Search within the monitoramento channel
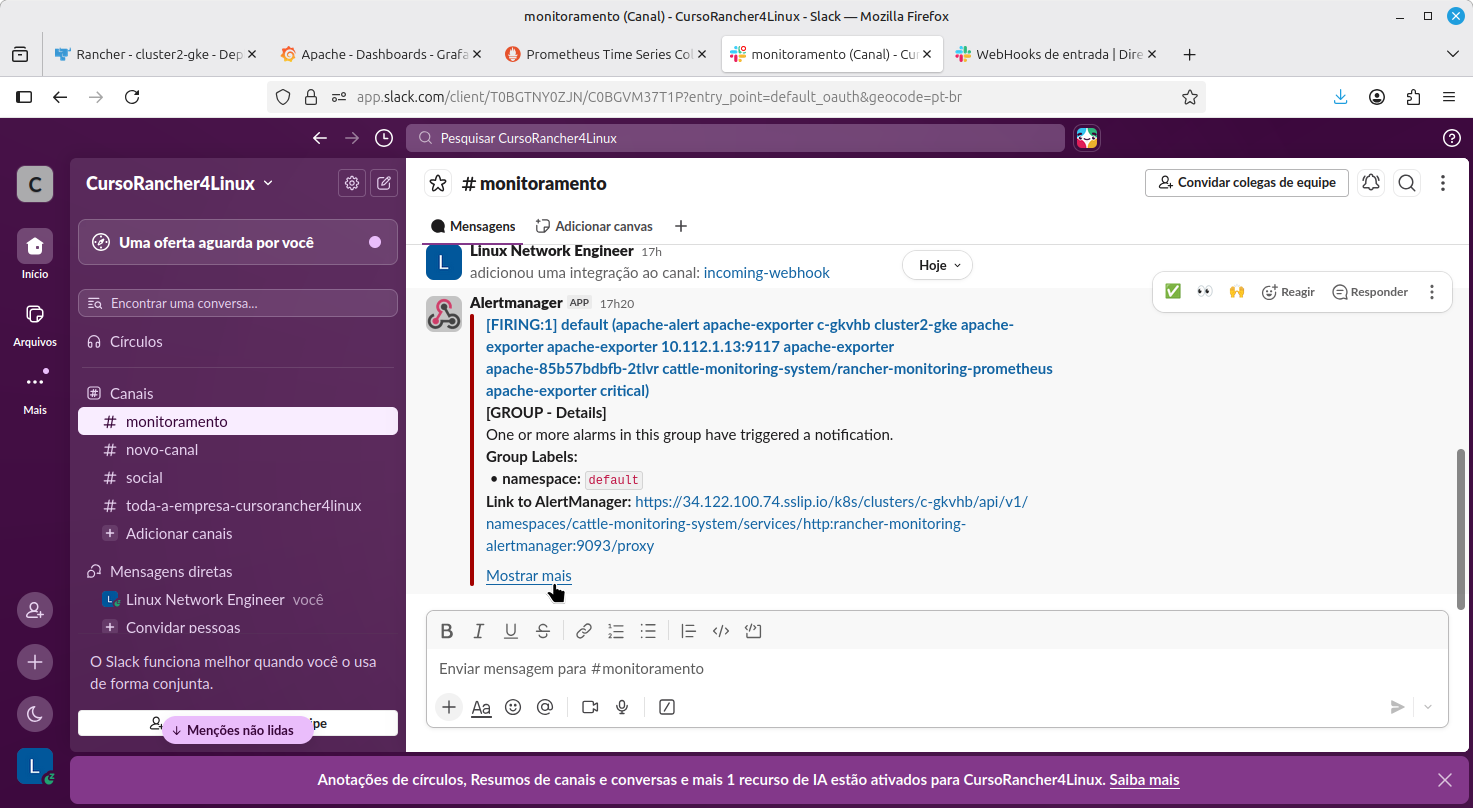 pyautogui.click(x=1407, y=183)
